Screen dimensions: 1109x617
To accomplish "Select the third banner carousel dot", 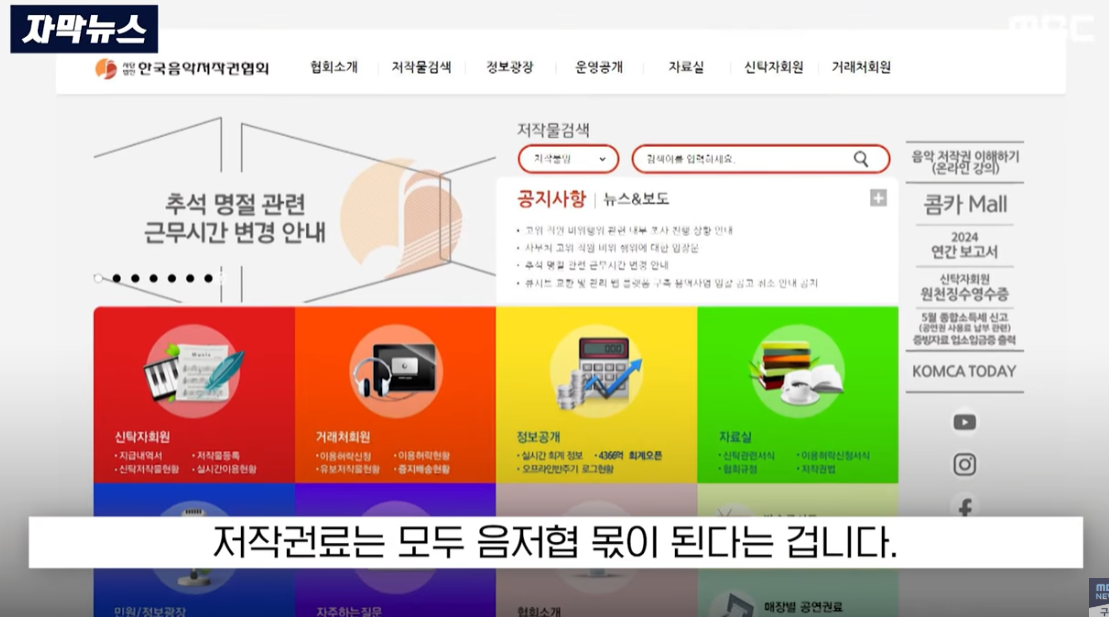I will (x=135, y=278).
